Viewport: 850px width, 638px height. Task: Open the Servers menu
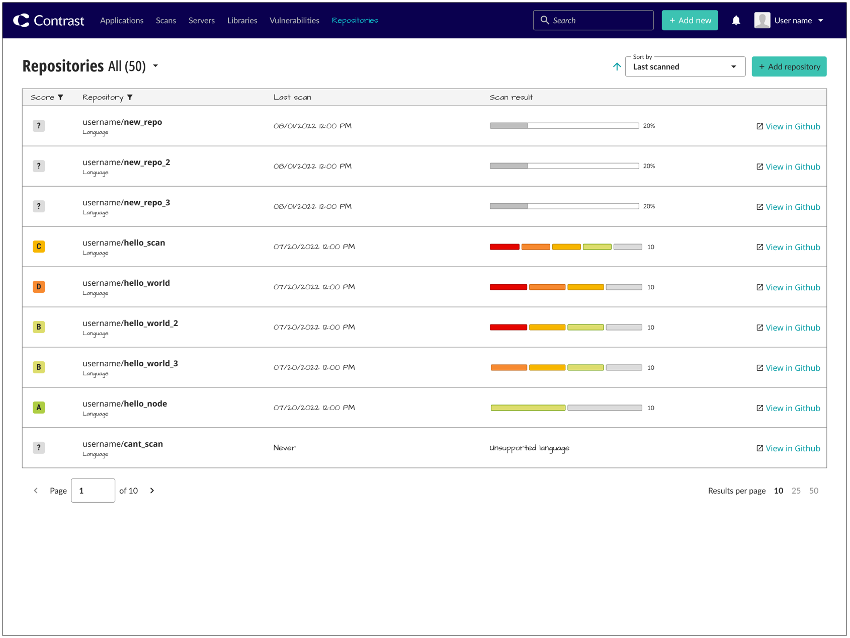click(x=202, y=21)
